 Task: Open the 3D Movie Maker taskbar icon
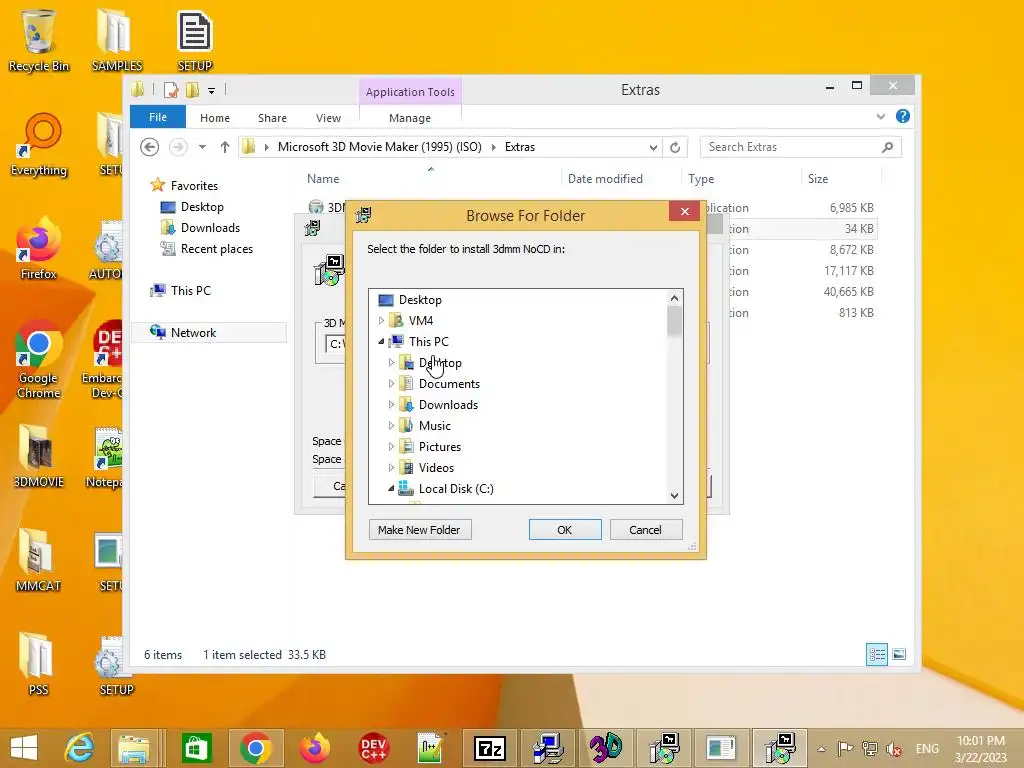607,748
